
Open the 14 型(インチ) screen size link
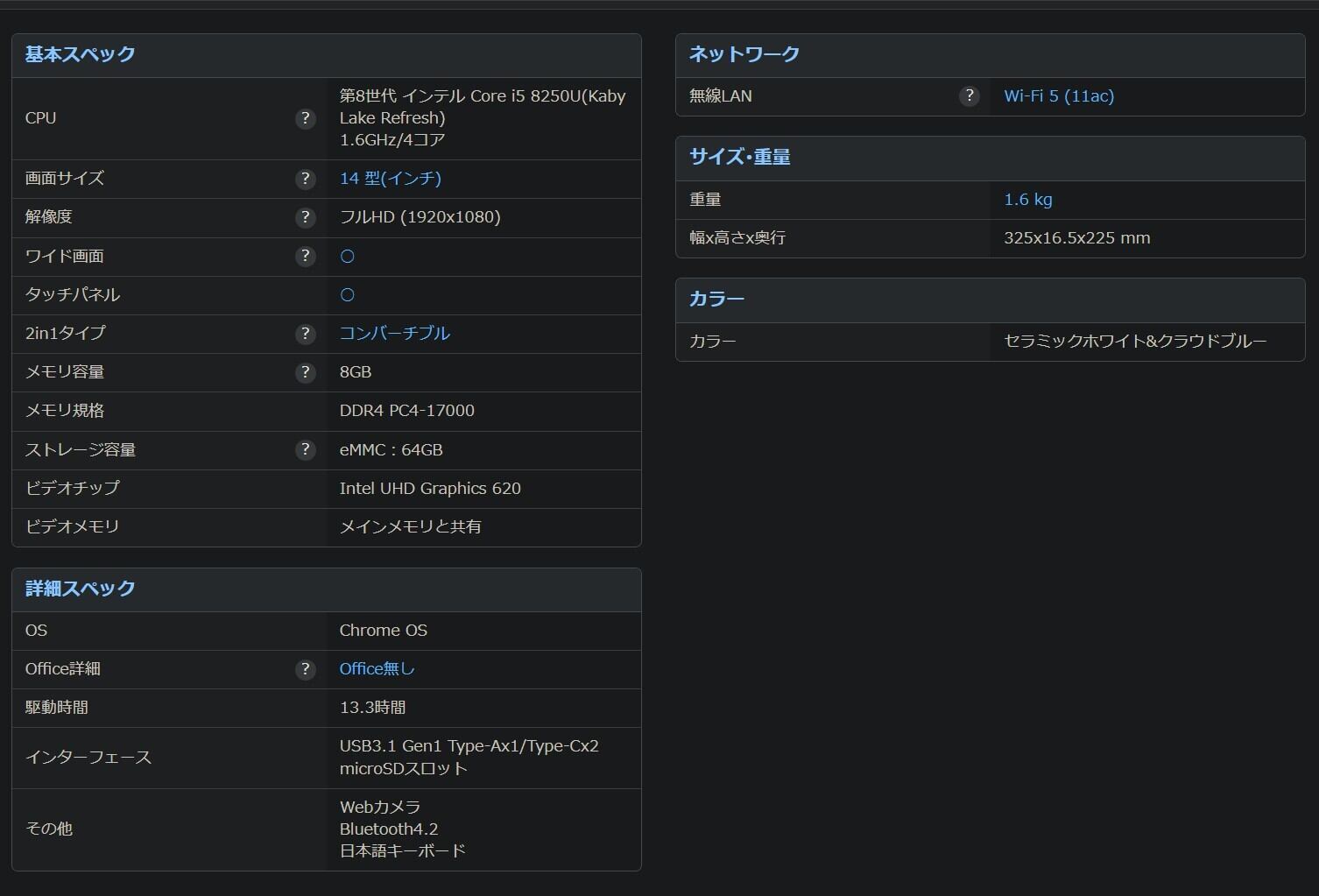(x=390, y=179)
